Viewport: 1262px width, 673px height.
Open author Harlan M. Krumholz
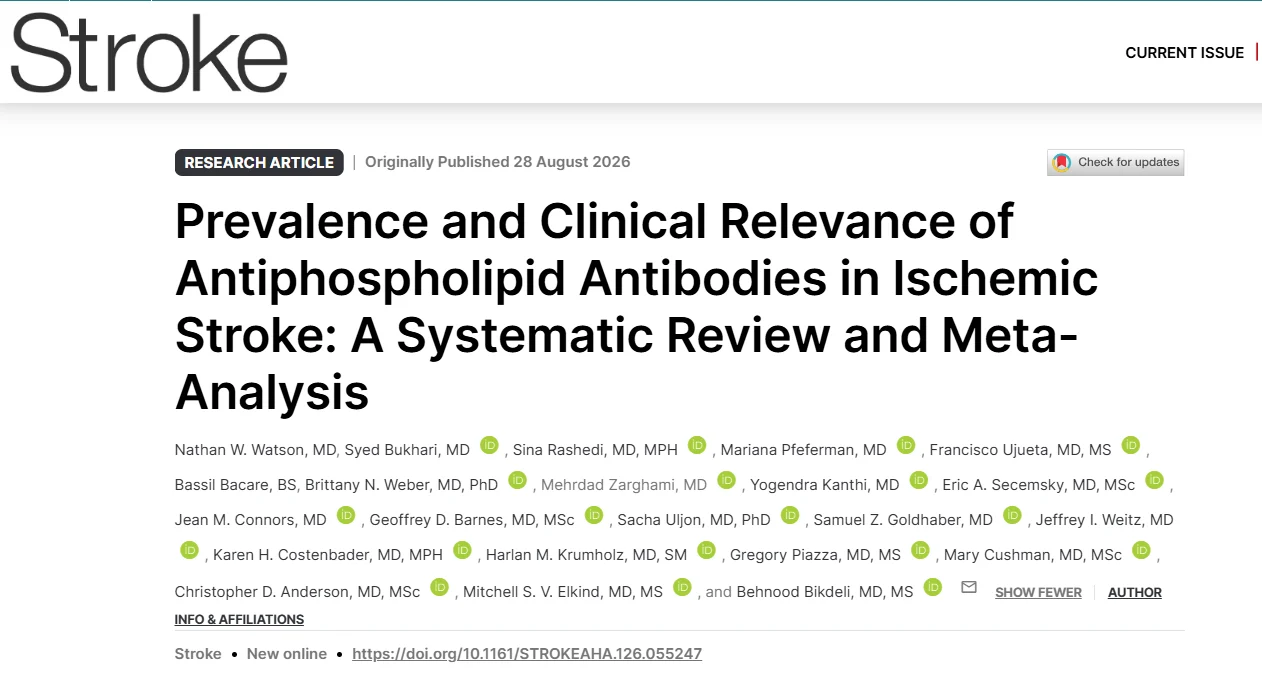586,555
